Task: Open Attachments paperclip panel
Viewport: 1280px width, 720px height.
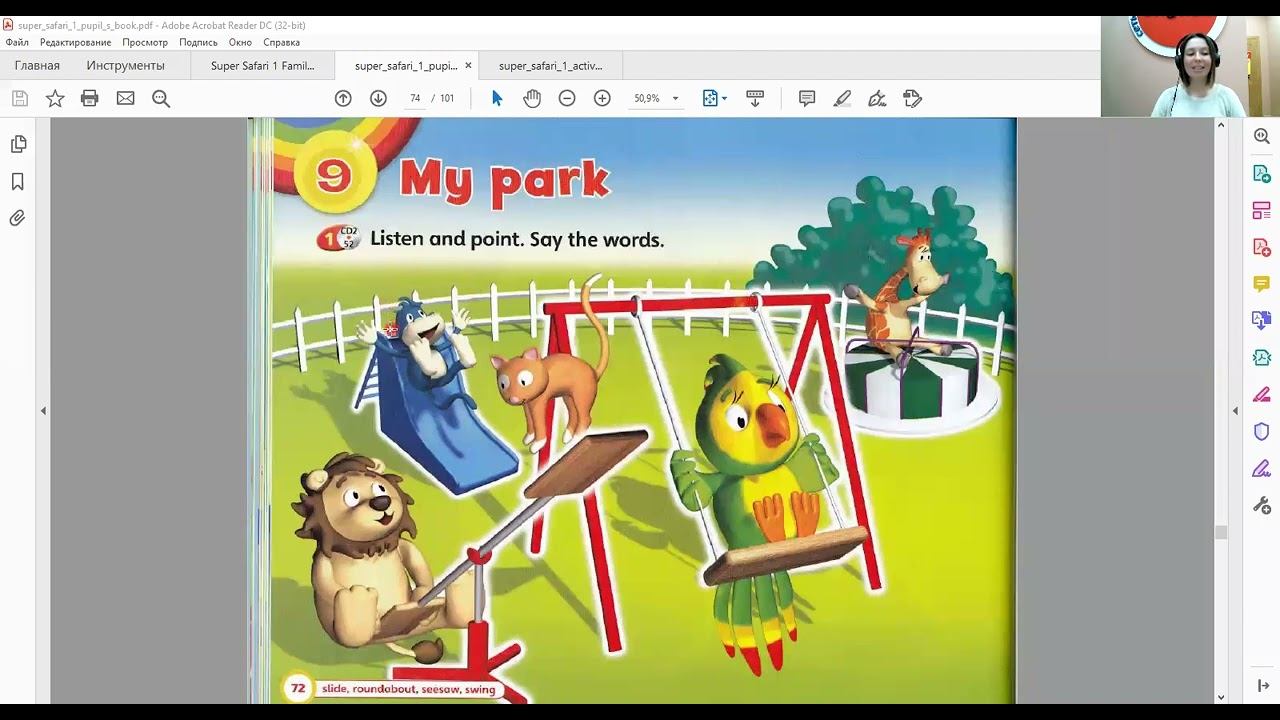Action: (x=18, y=218)
